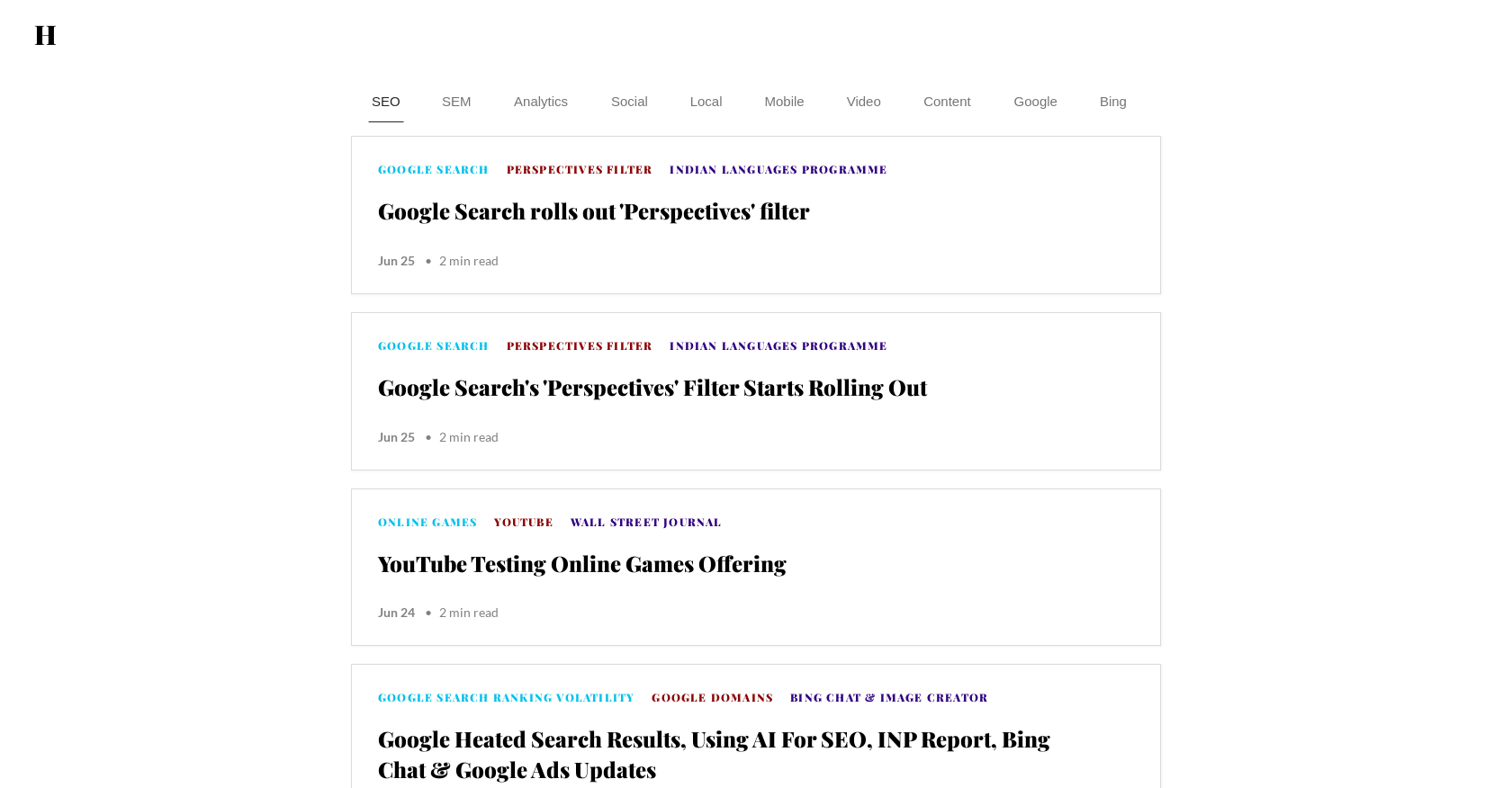1512x788 pixels.
Task: Select the SEO tab
Action: (x=386, y=102)
